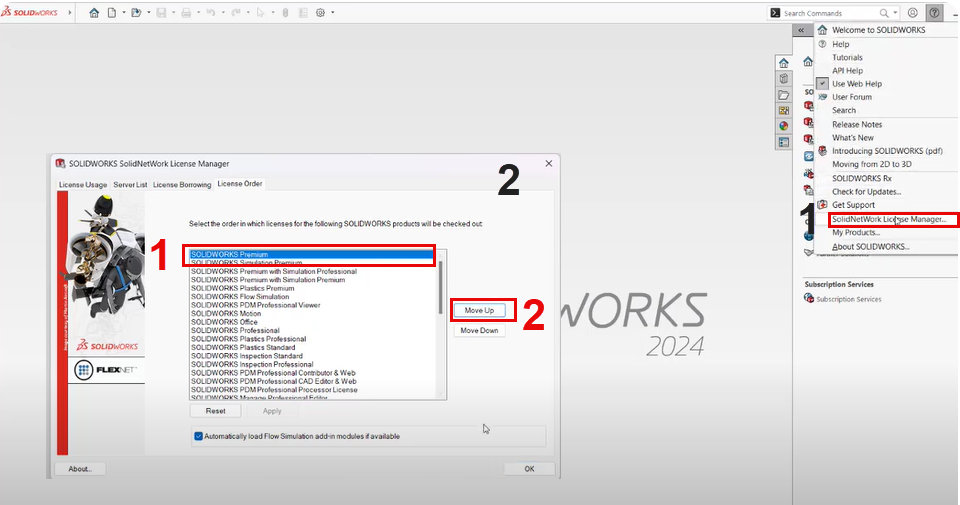Open Options via the gear icon

320,13
